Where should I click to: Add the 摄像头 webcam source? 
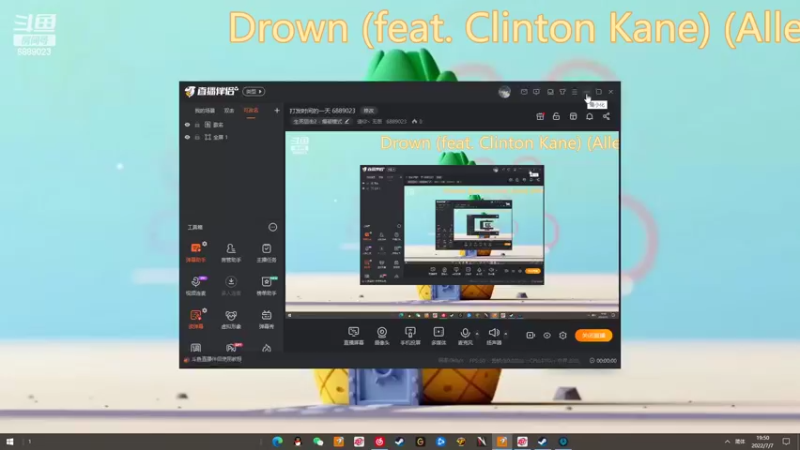(x=382, y=336)
